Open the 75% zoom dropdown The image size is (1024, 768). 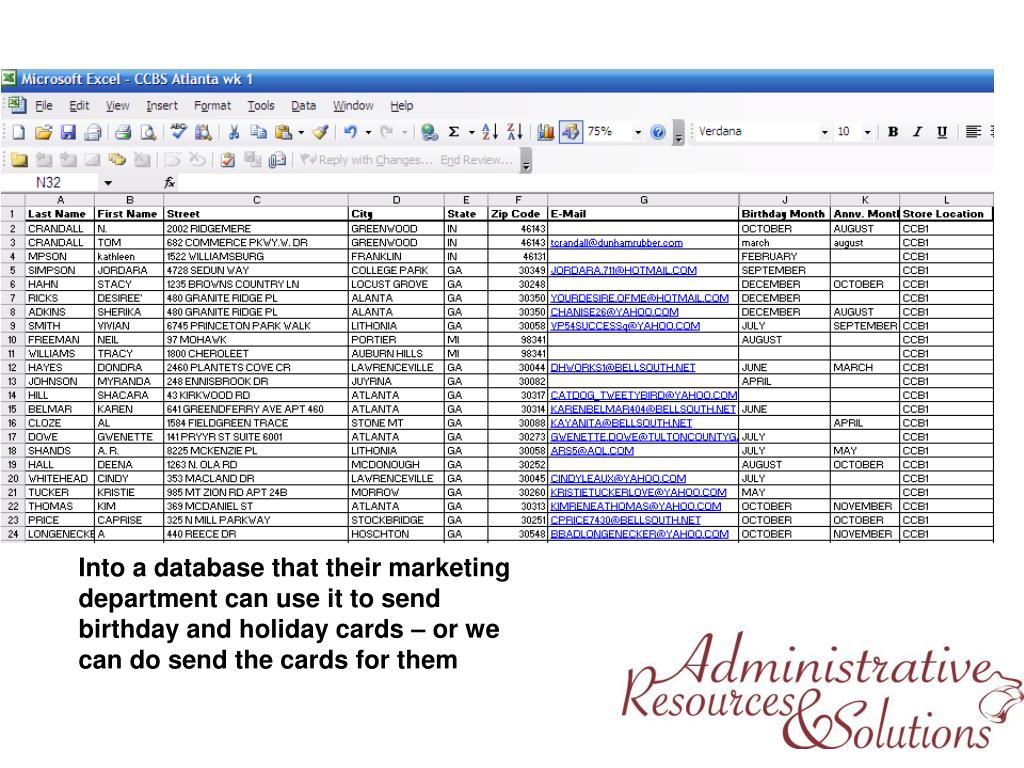tap(638, 133)
